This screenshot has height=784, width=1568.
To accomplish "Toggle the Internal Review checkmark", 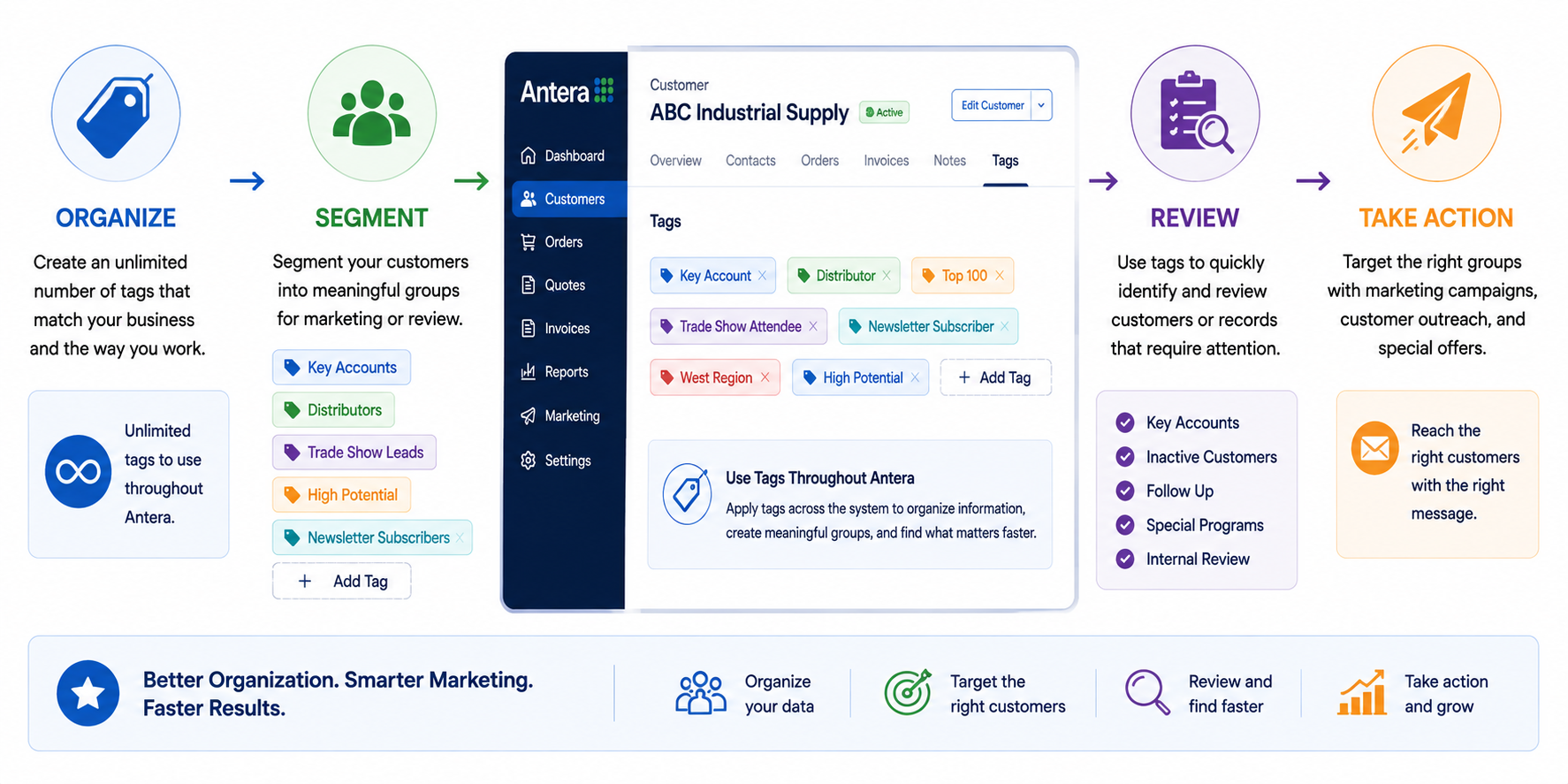I will (1125, 559).
